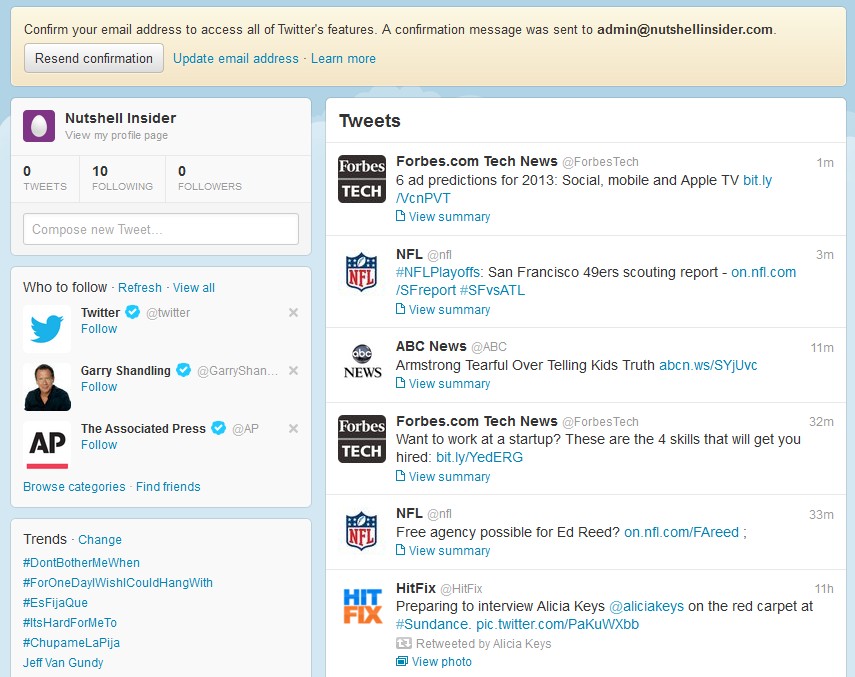
Task: Open the pic.twitter.com/PaKuWXbb link
Action: 557,624
